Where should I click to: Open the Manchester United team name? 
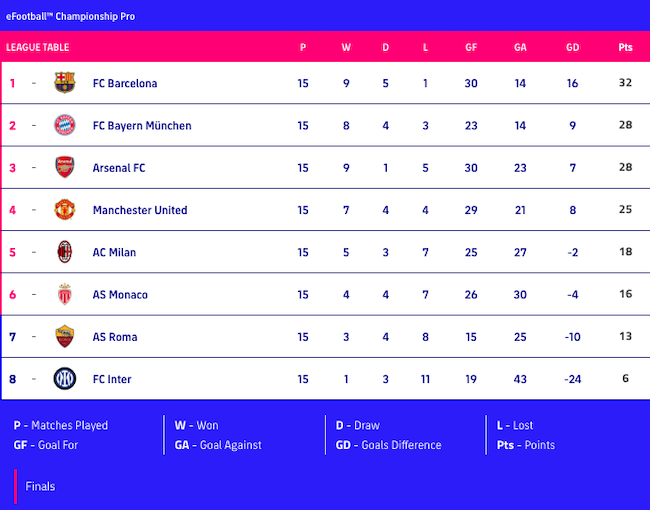pos(140,210)
